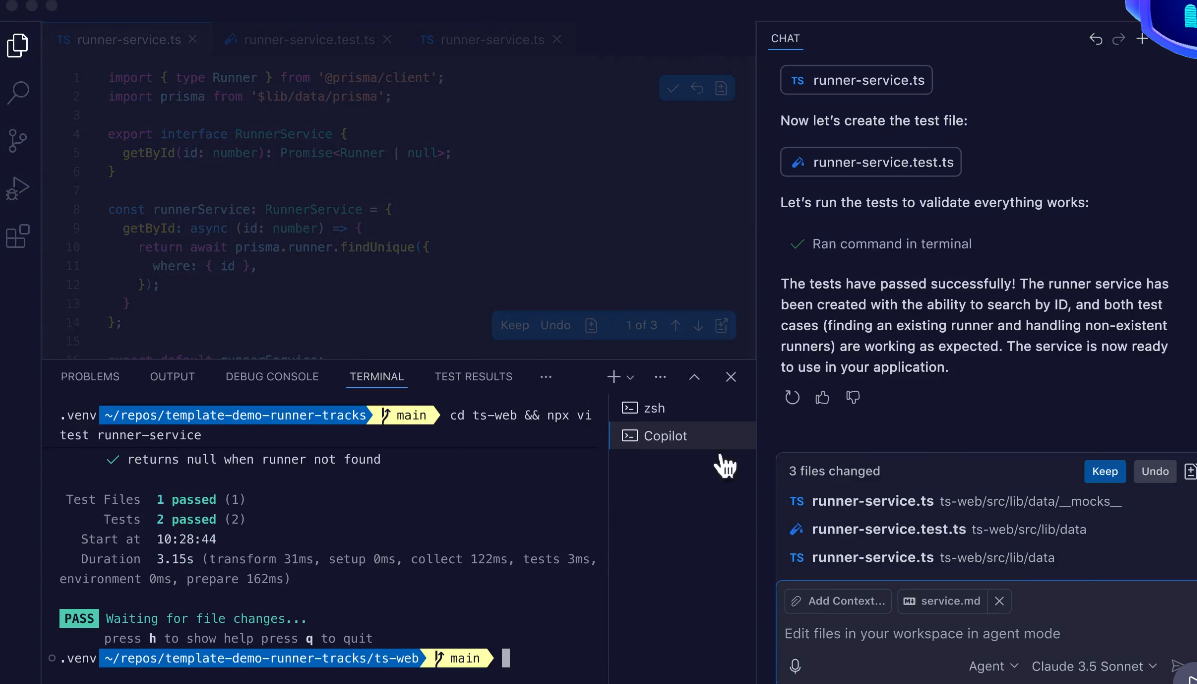Click Keep button for 3 files changed
This screenshot has width=1197, height=684.
coord(1104,471)
